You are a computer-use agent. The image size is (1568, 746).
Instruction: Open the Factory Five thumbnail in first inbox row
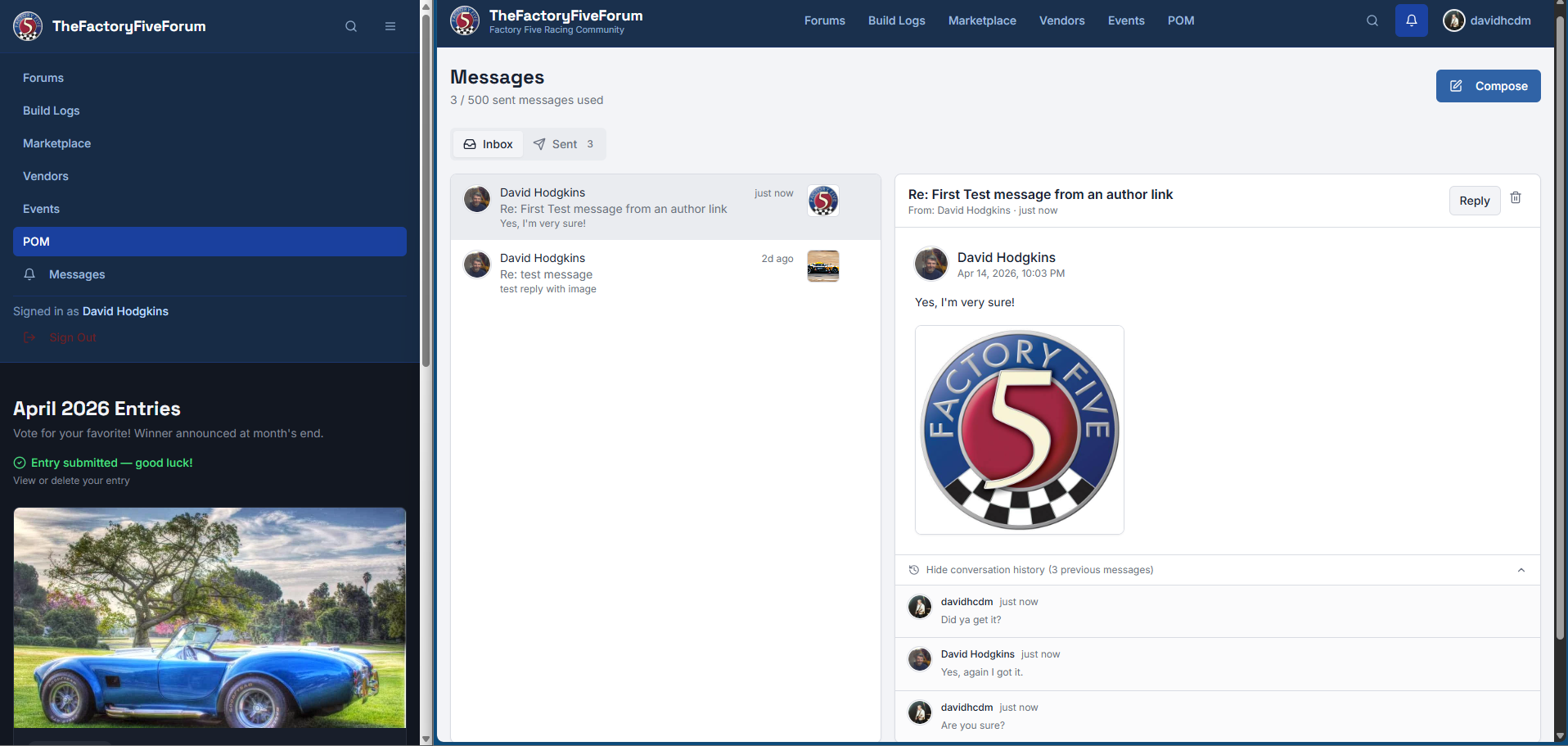(x=823, y=201)
